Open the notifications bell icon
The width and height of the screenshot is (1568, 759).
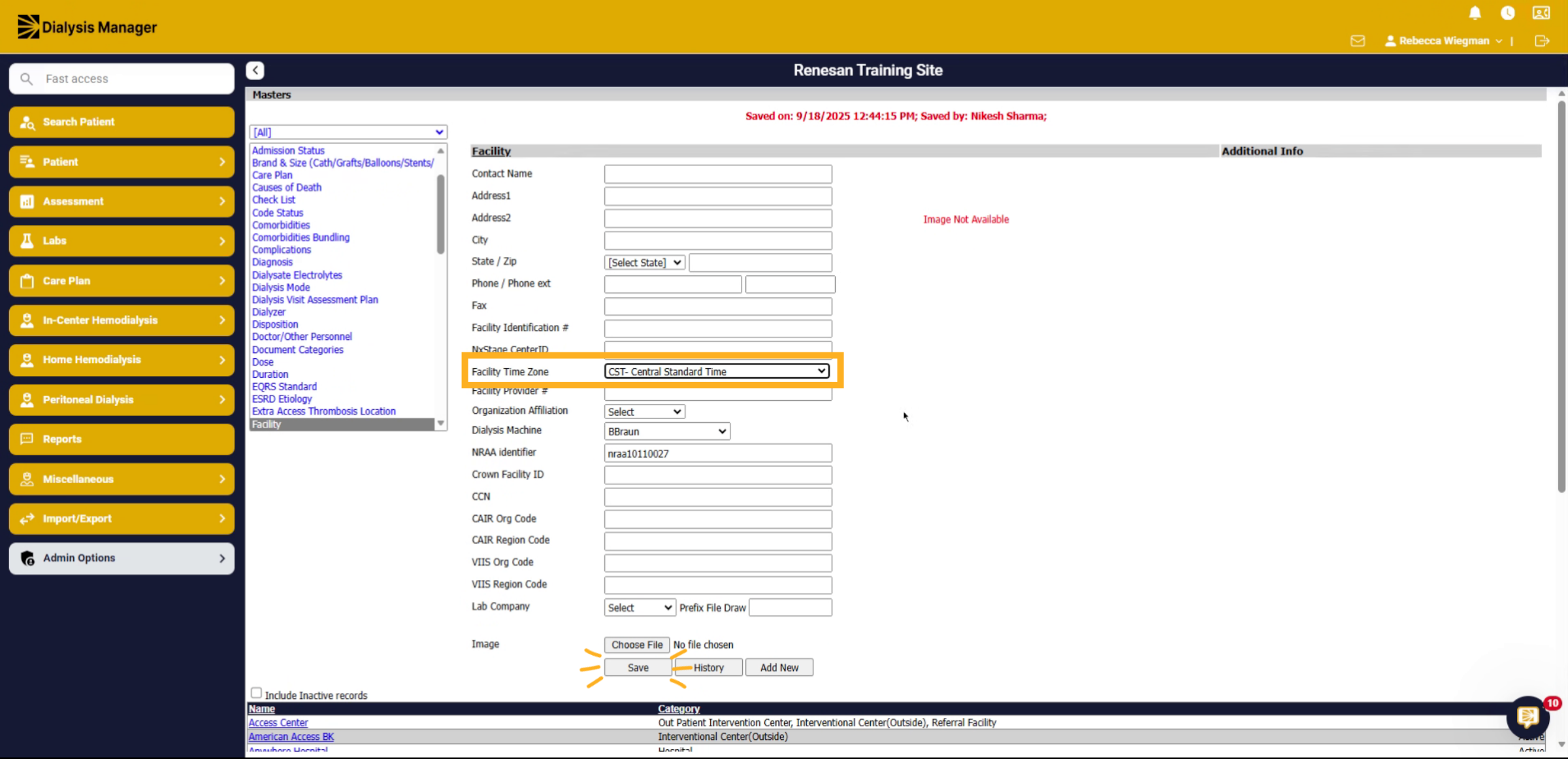click(x=1475, y=13)
